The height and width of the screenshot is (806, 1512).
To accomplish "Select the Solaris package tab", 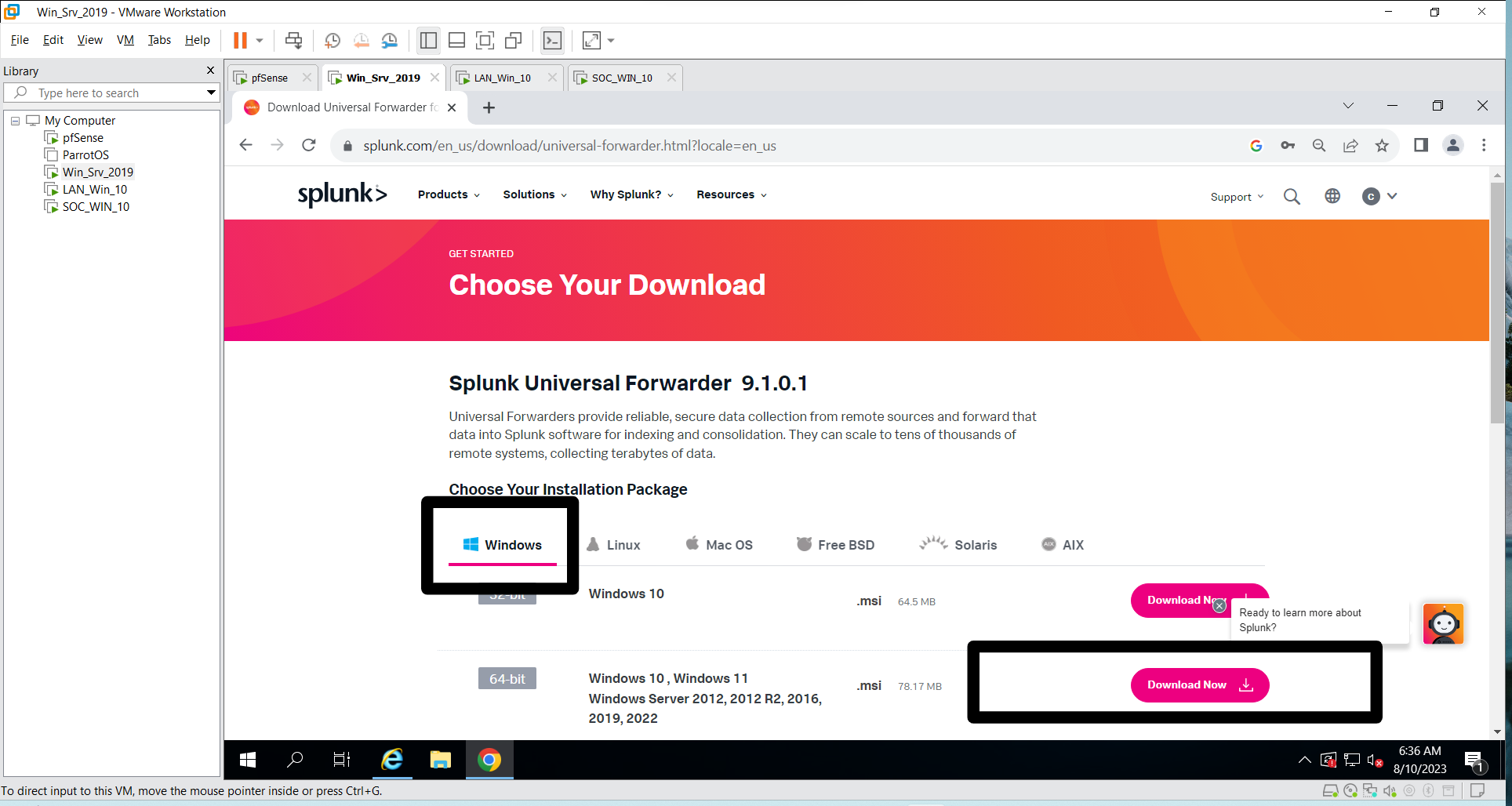I will click(x=958, y=545).
